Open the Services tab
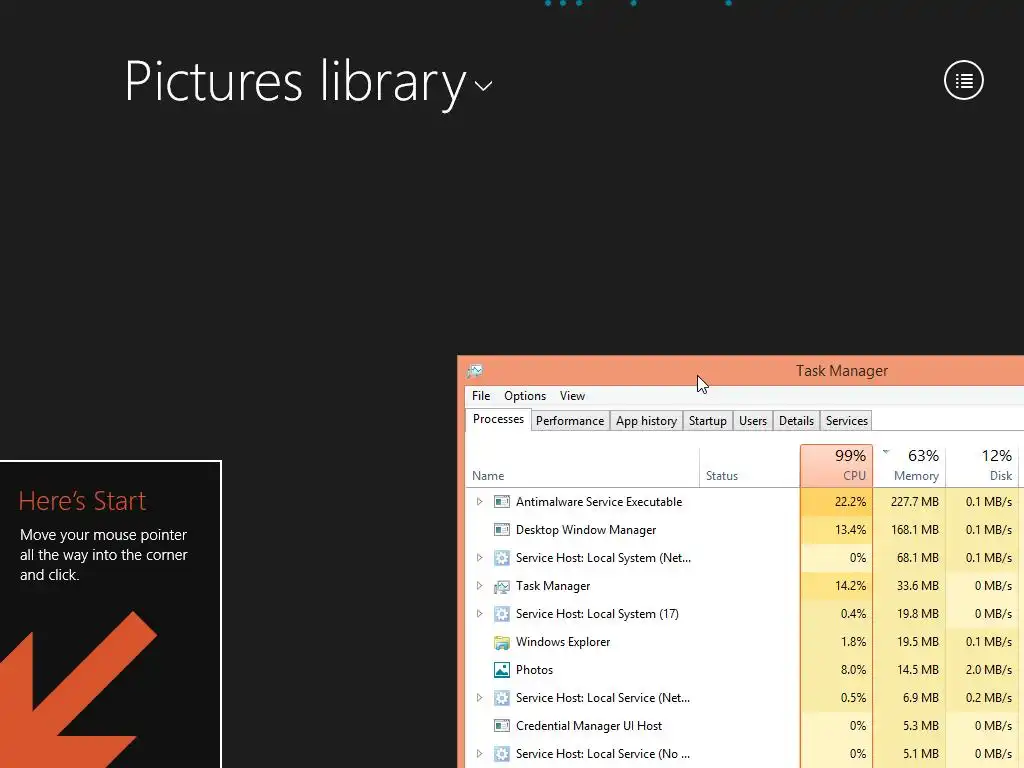 pos(846,421)
